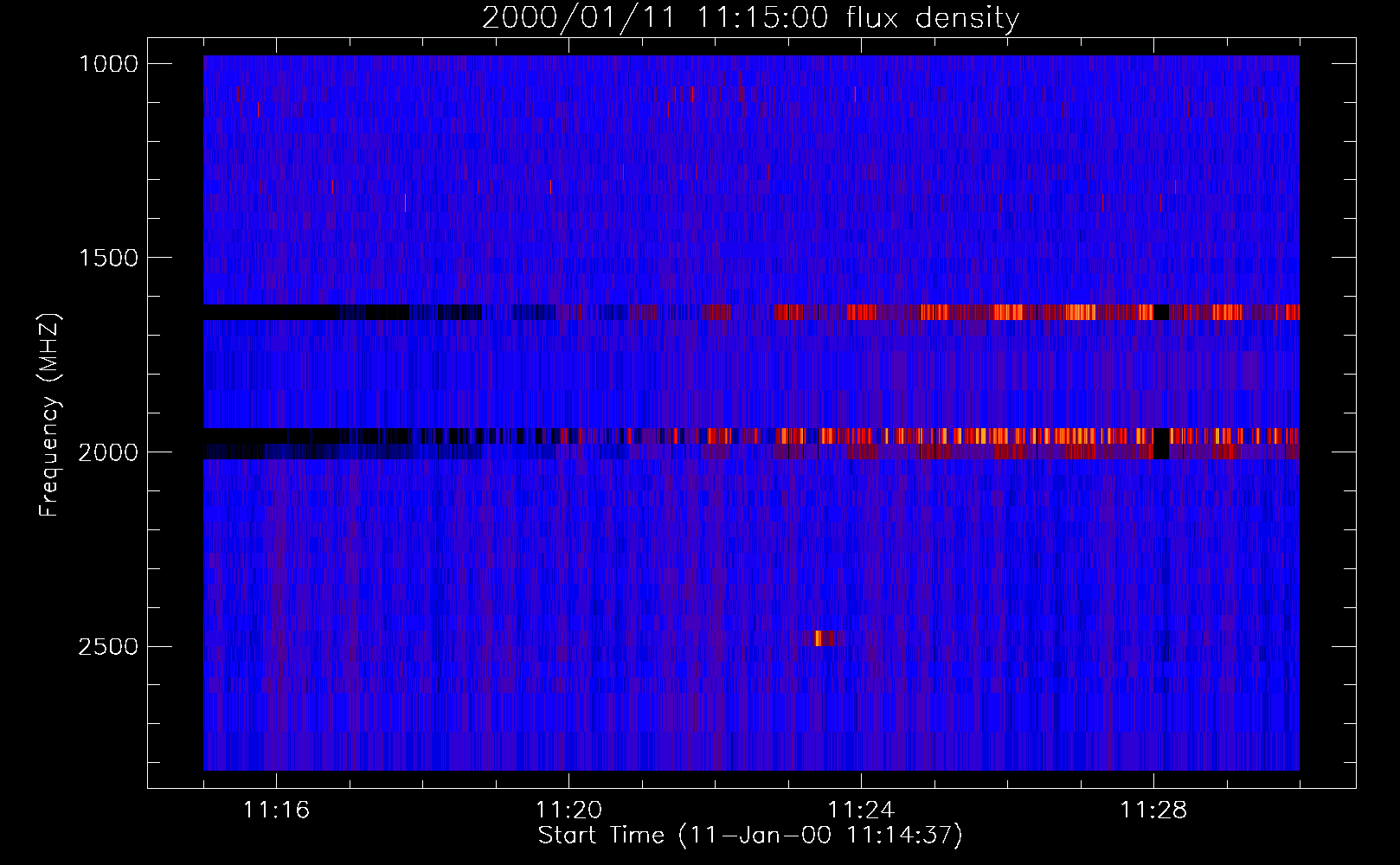
Task: Select the '1000' frequency axis label
Action: (108, 63)
